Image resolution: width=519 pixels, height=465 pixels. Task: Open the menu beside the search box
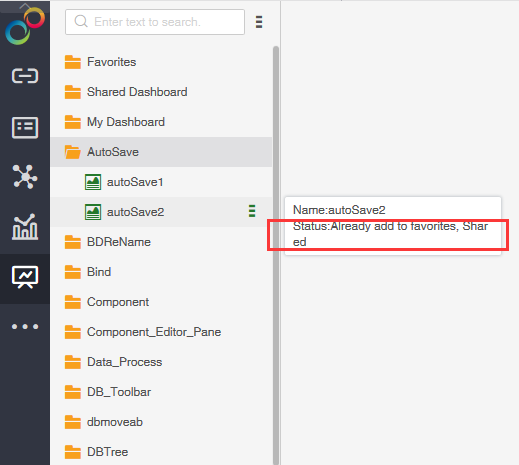[259, 22]
